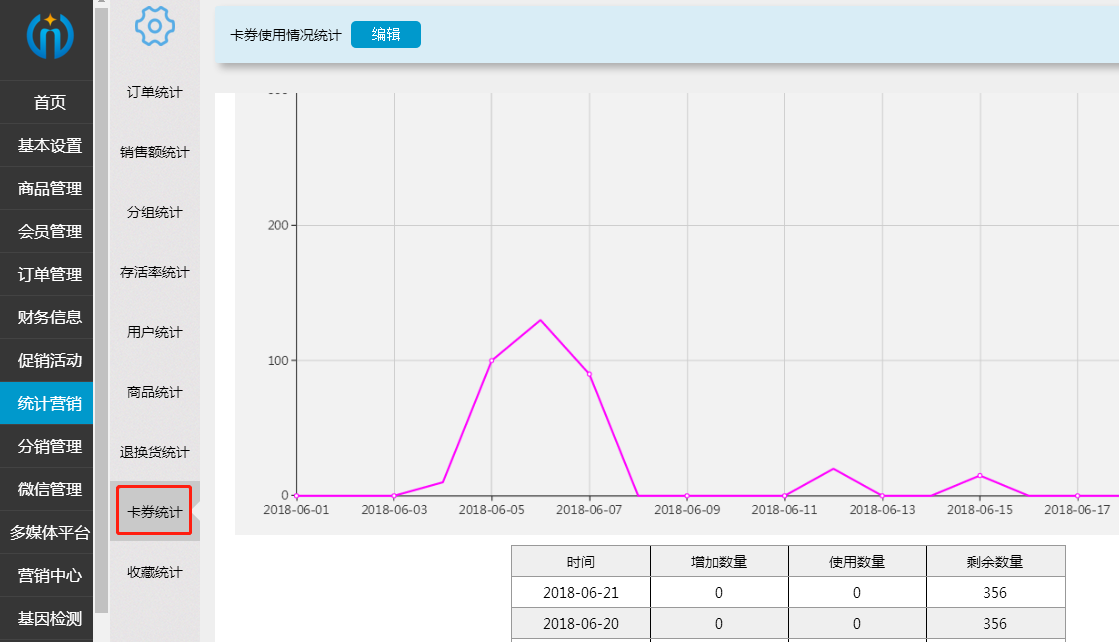Click the peak data point near 2018-06-06
The image size is (1119, 642).
click(539, 320)
